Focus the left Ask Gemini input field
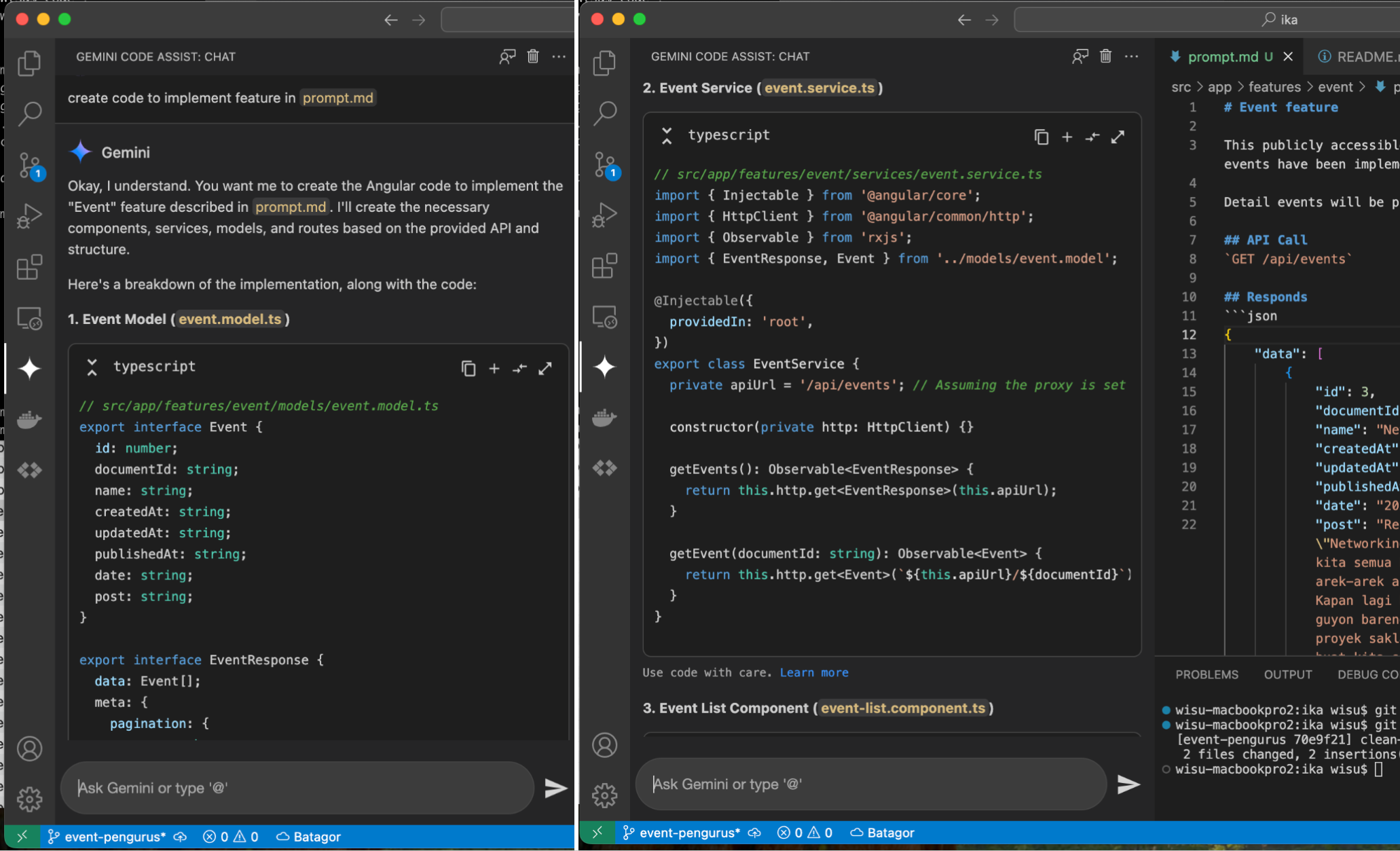Viewport: 1400px width, 851px height. [297, 788]
